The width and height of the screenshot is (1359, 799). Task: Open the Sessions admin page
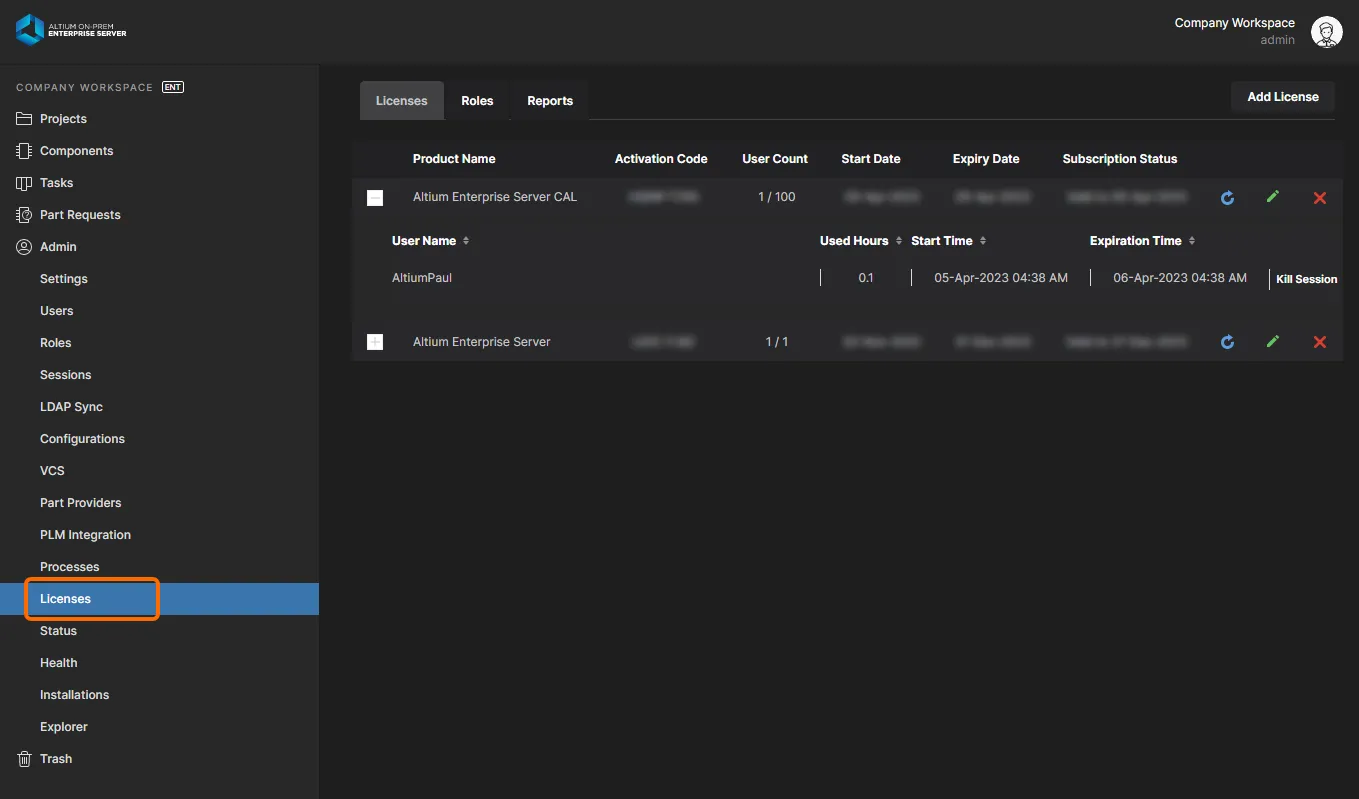point(65,375)
